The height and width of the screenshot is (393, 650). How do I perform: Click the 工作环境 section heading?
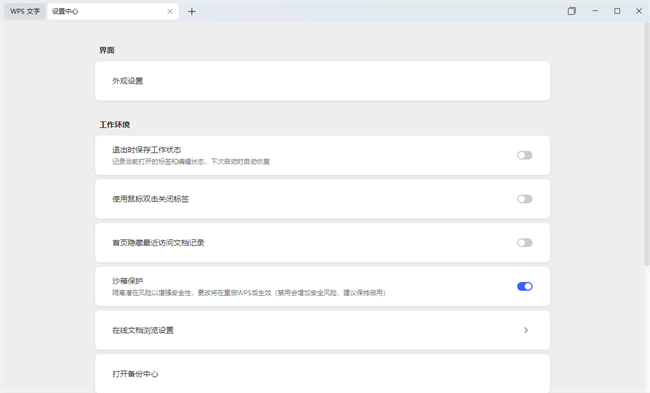point(114,124)
